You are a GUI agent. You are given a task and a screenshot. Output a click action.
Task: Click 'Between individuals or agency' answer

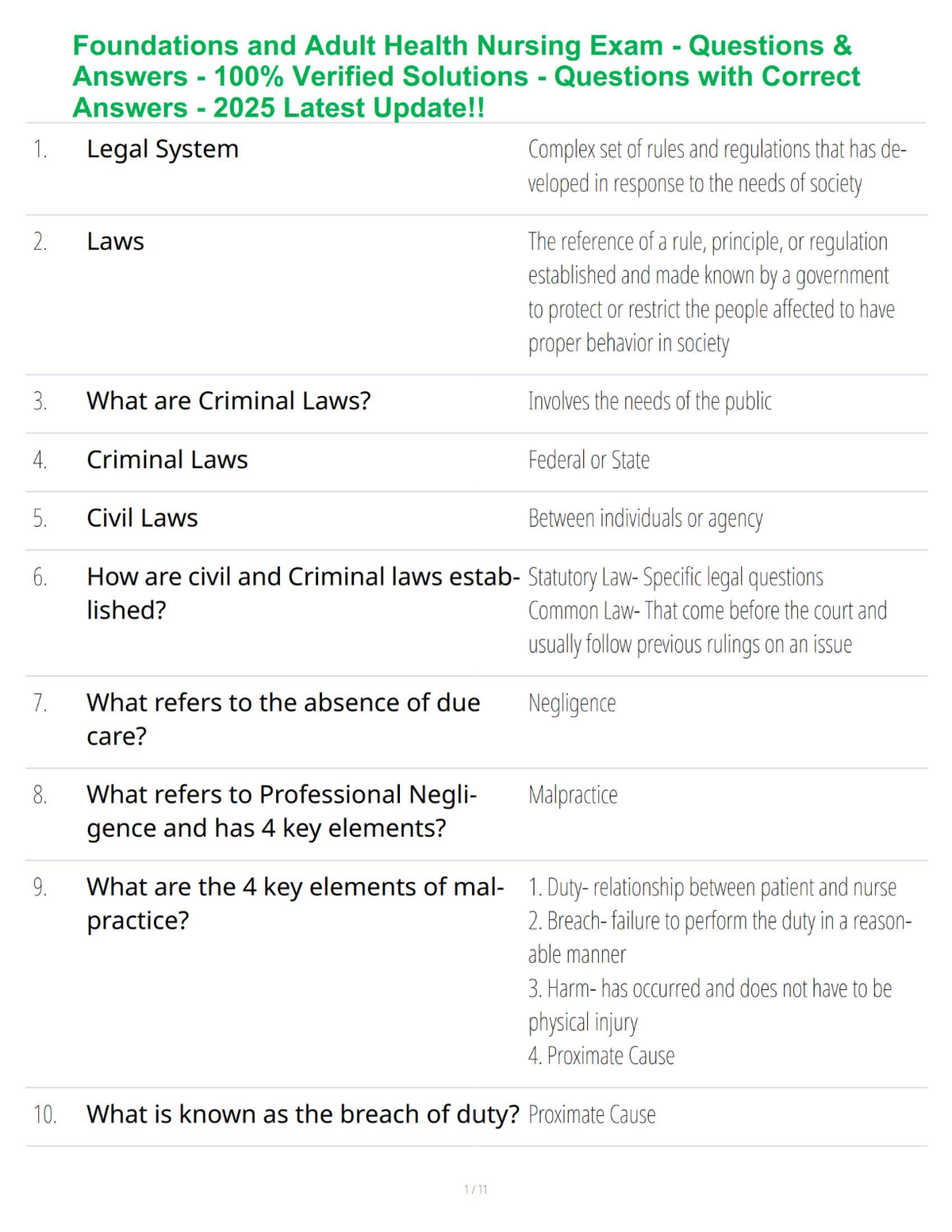pos(646,519)
